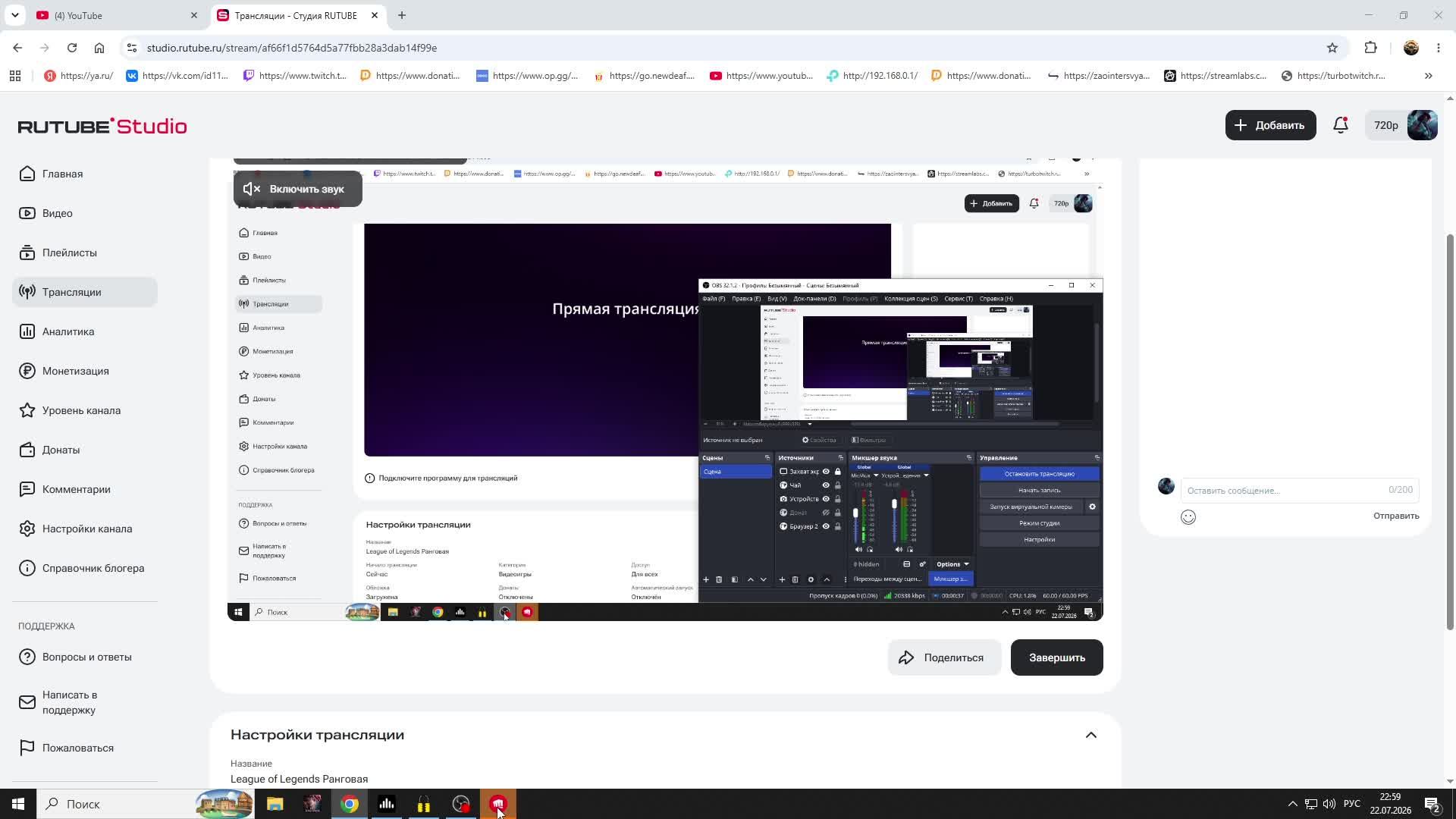Select Трансляции in the sidebar
1456x819 pixels.
(85, 292)
